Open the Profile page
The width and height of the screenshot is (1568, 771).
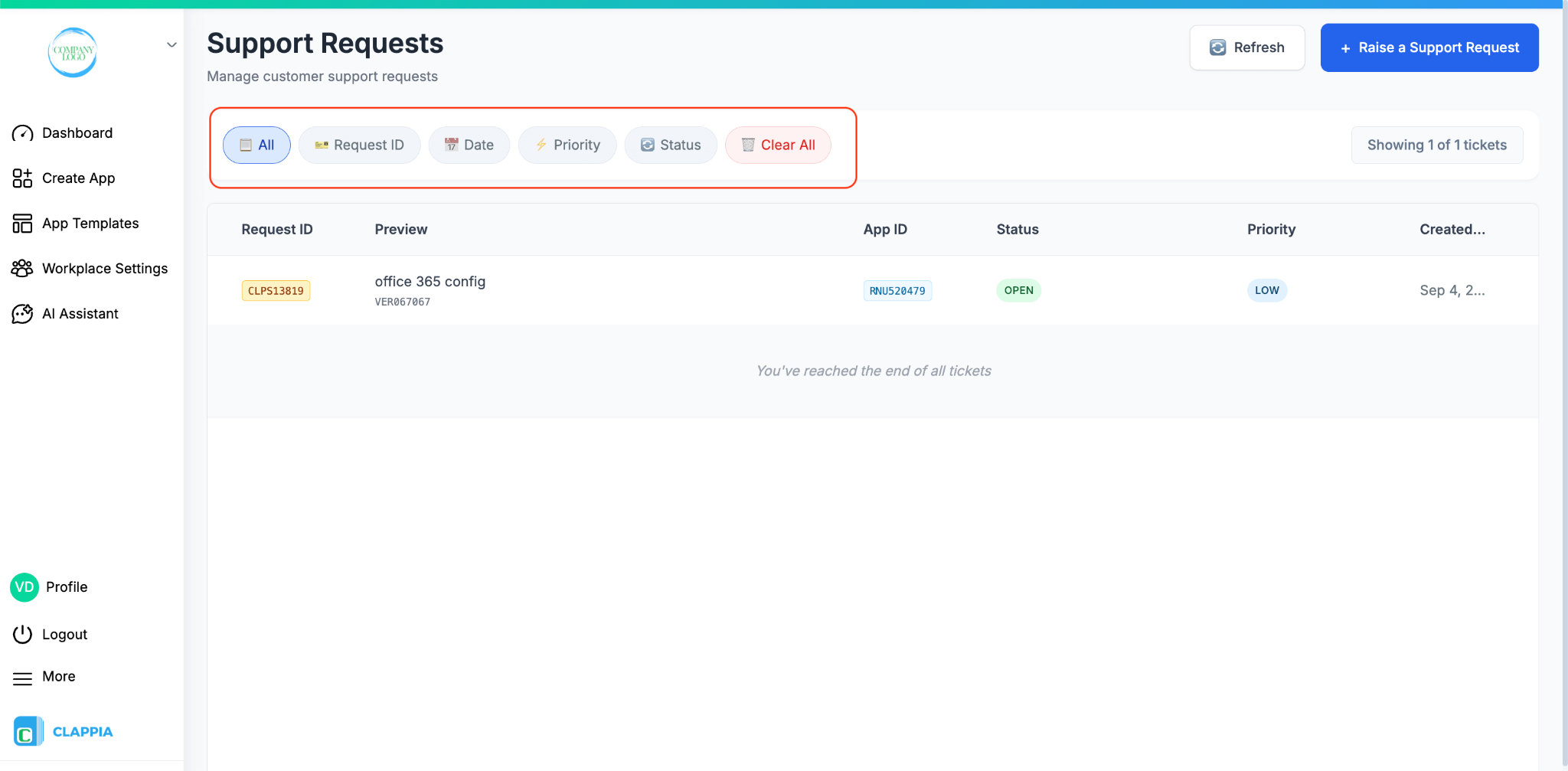pos(67,587)
